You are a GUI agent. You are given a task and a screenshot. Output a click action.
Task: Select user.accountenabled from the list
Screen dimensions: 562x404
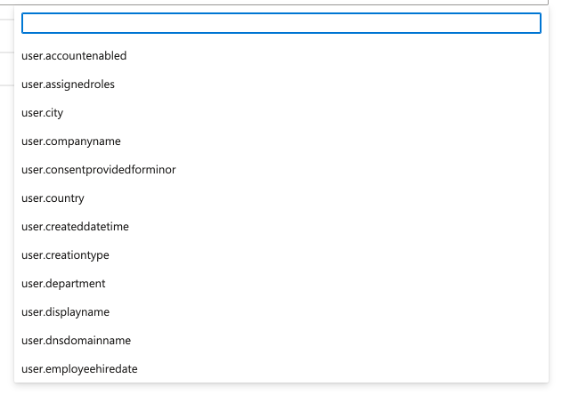click(281, 56)
